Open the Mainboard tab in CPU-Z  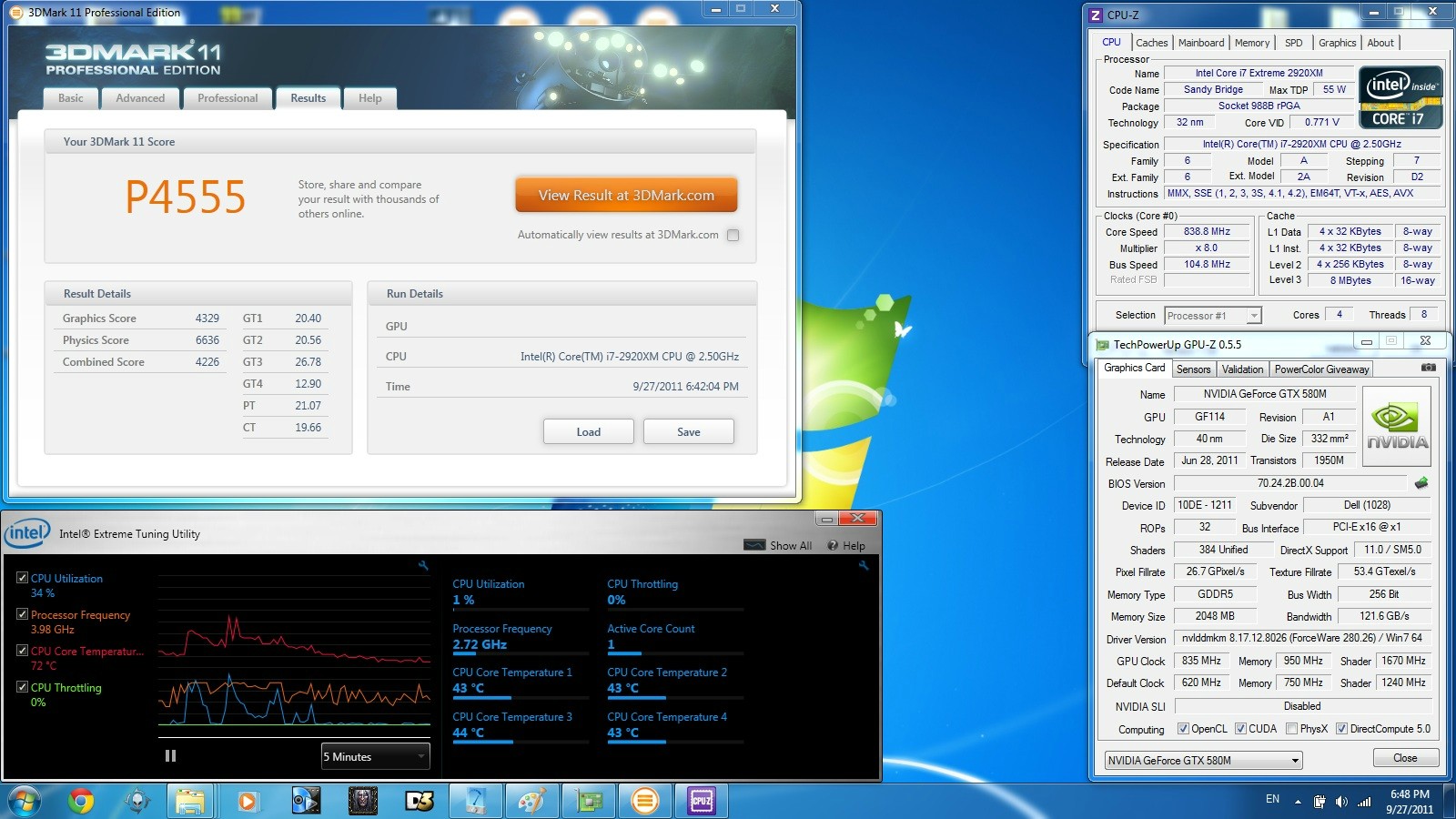tap(1201, 43)
